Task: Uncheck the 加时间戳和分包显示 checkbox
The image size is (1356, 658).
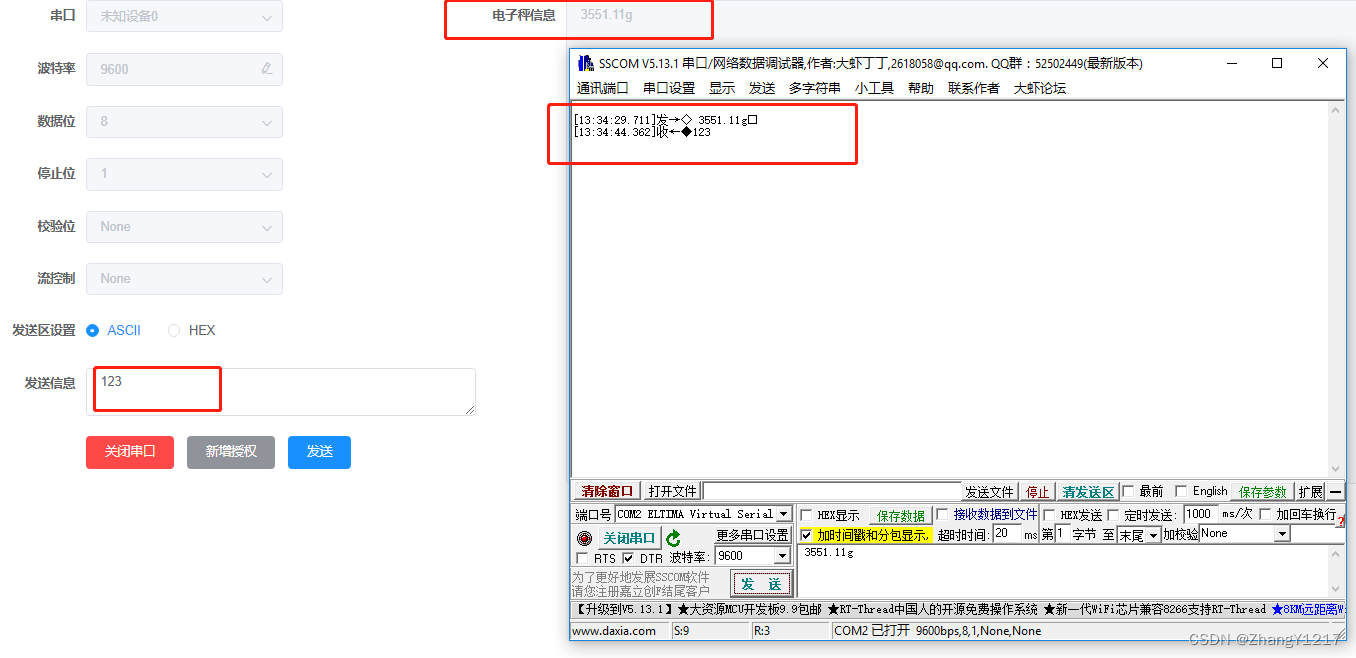Action: 806,535
